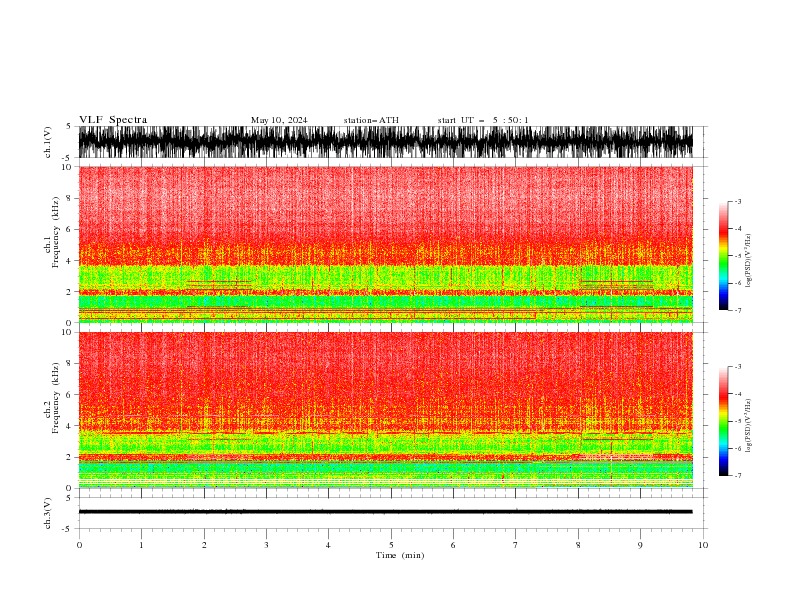Click the '6' frequency label of ch.2 spectrogram
This screenshot has width=792, height=612.
[70, 394]
